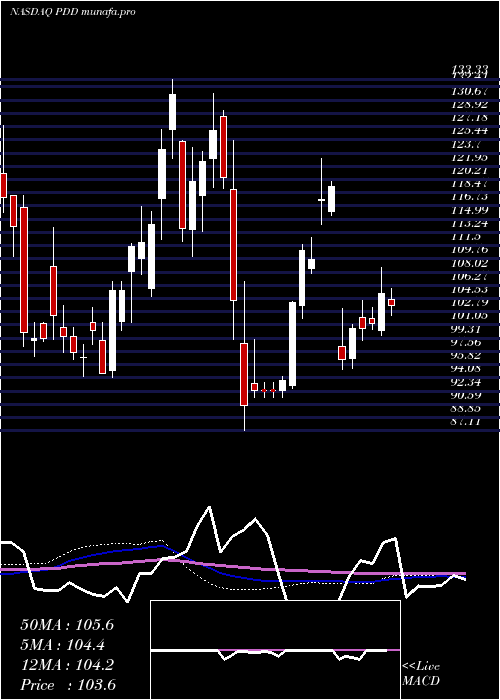Click the 97.56 price level label
The height and width of the screenshot is (700, 500).
(467, 342)
